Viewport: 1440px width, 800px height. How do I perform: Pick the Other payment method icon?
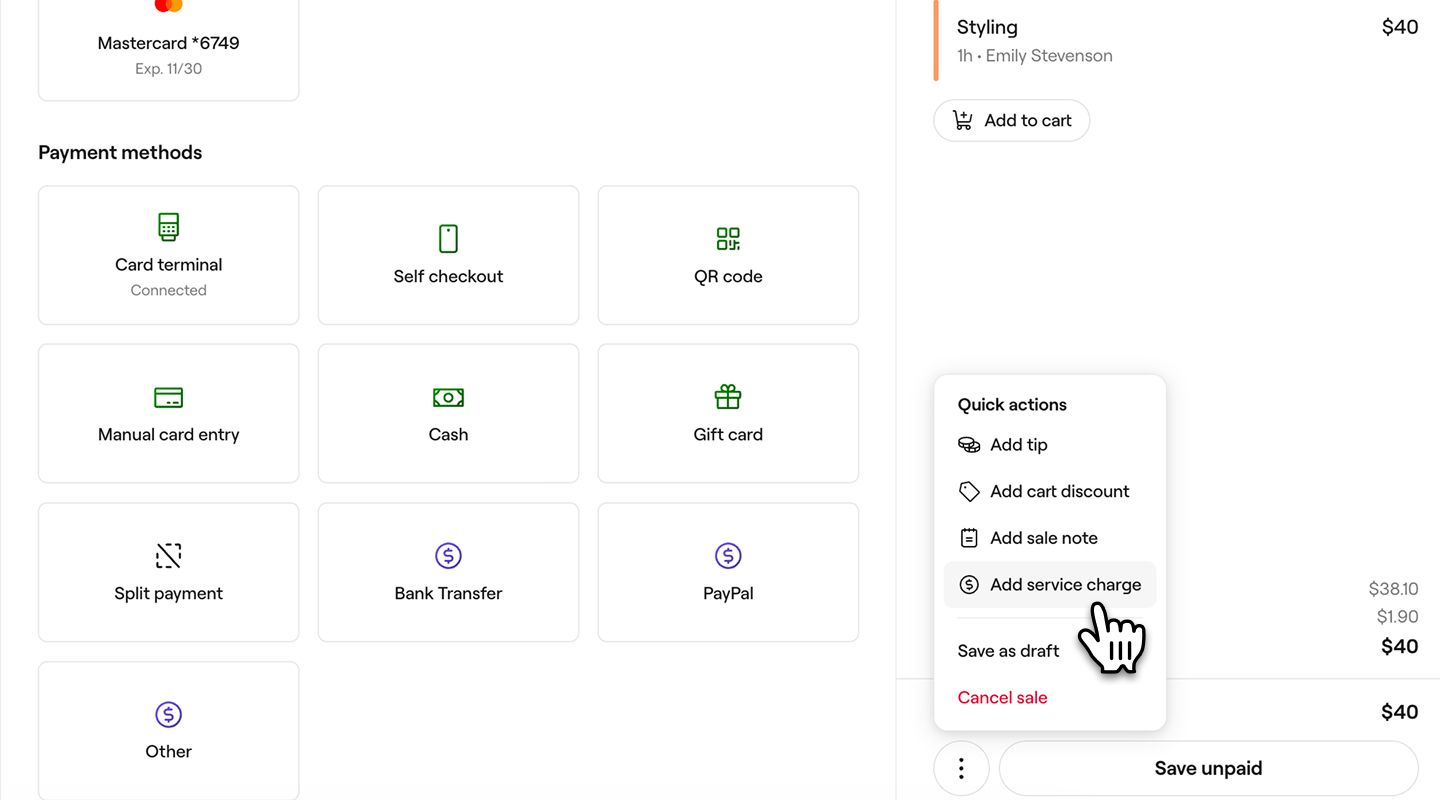(x=168, y=714)
